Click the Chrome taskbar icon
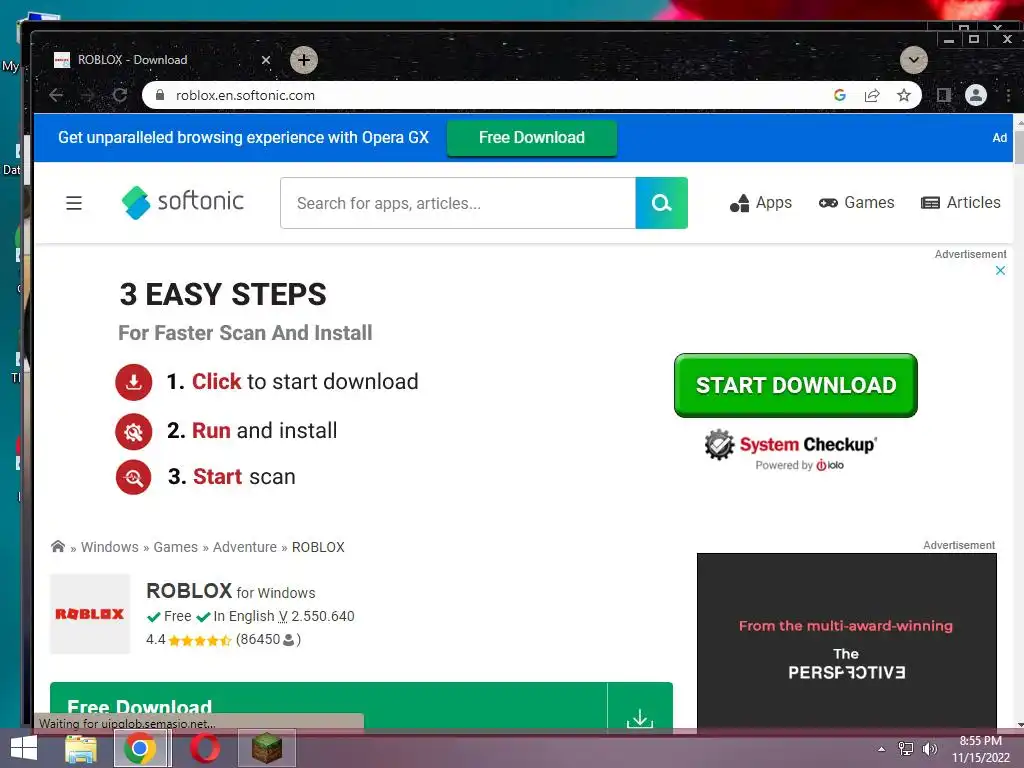 tap(140, 748)
